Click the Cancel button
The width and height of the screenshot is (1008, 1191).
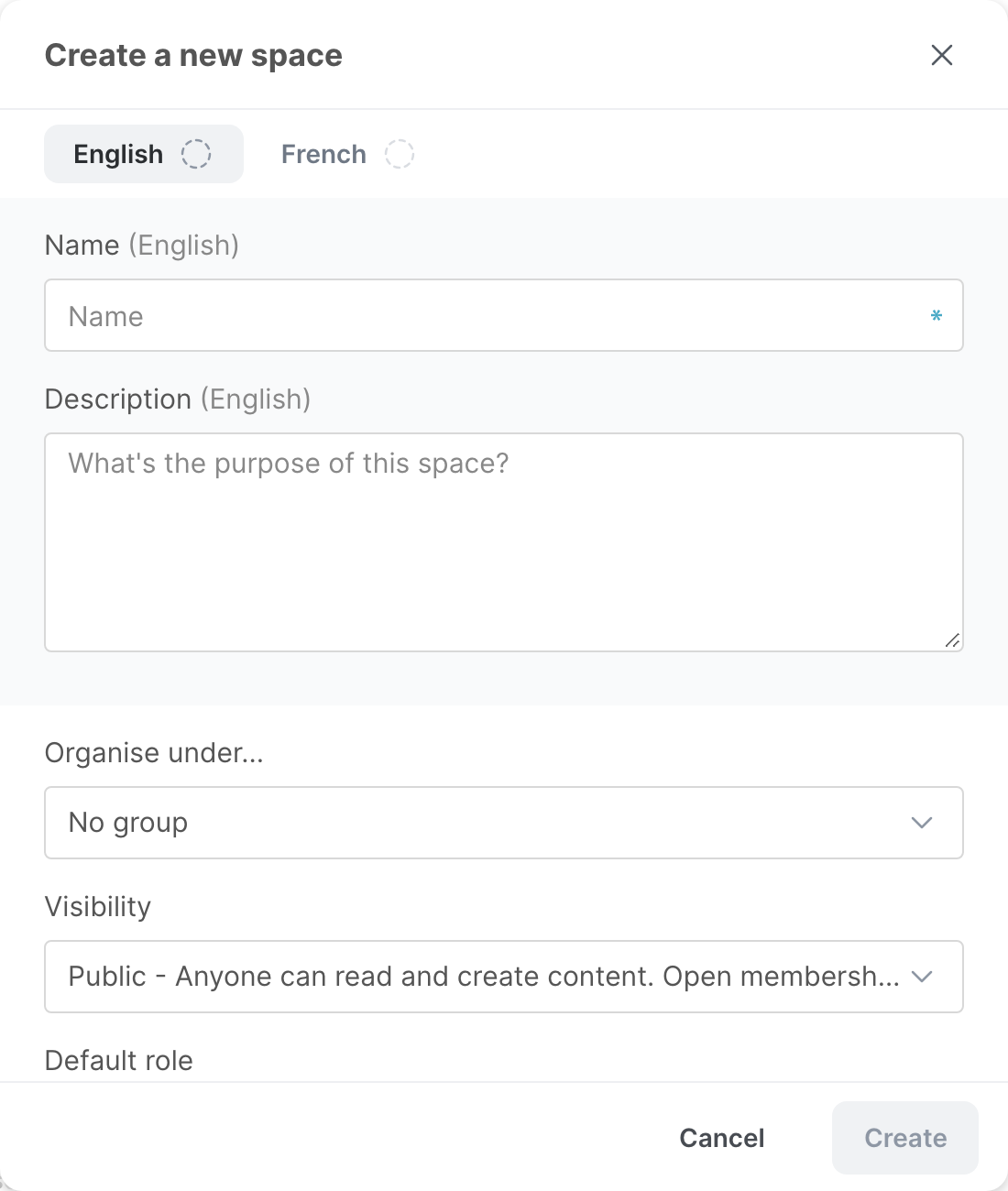(722, 1138)
